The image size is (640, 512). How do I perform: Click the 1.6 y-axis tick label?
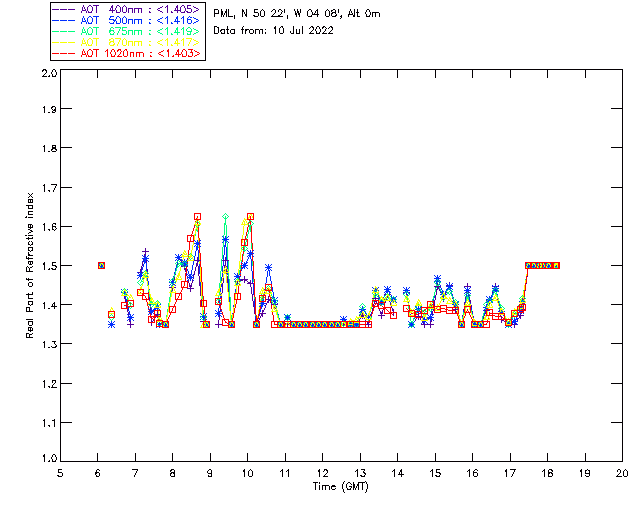49,227
